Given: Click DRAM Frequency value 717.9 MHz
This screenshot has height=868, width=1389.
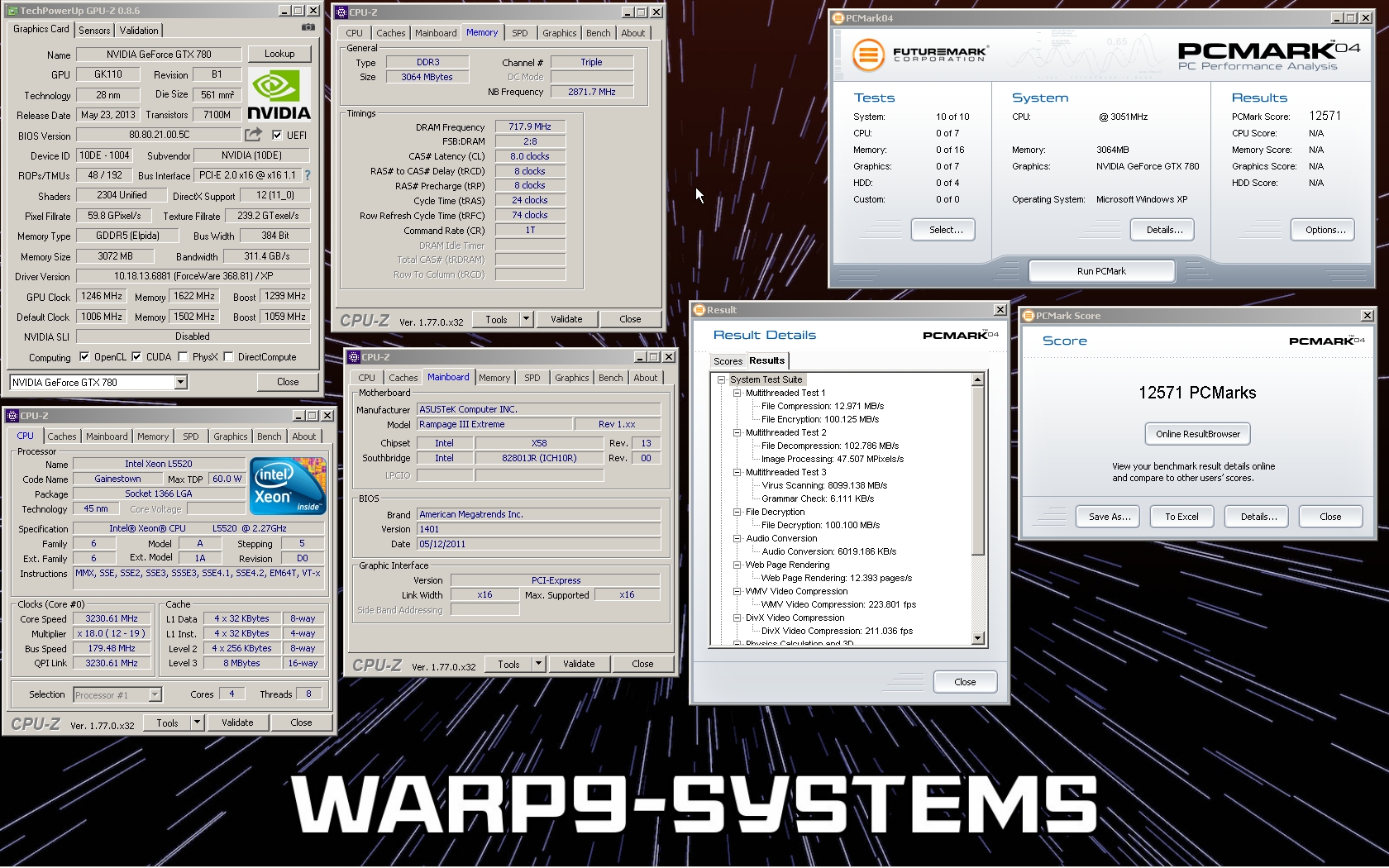Looking at the screenshot, I should (530, 126).
